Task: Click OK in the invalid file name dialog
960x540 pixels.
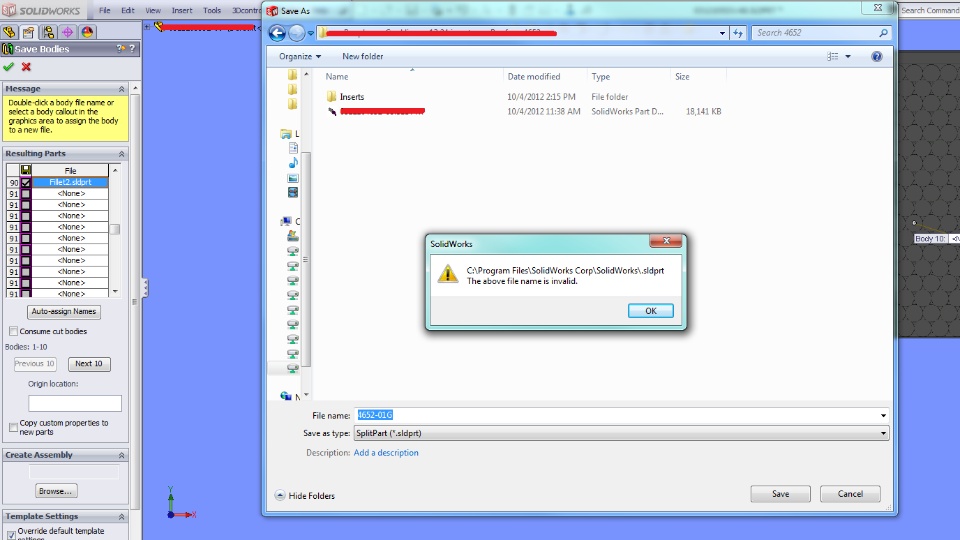Action: 650,311
